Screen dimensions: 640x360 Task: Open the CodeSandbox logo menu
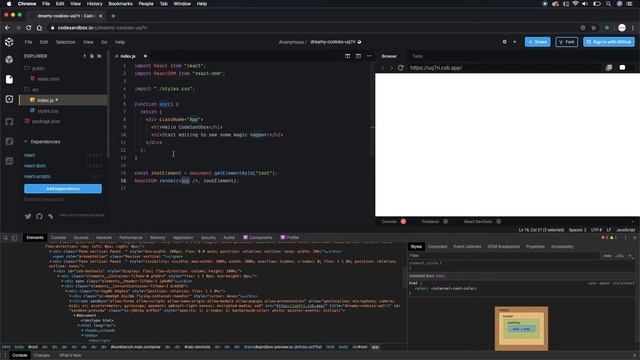coord(9,42)
